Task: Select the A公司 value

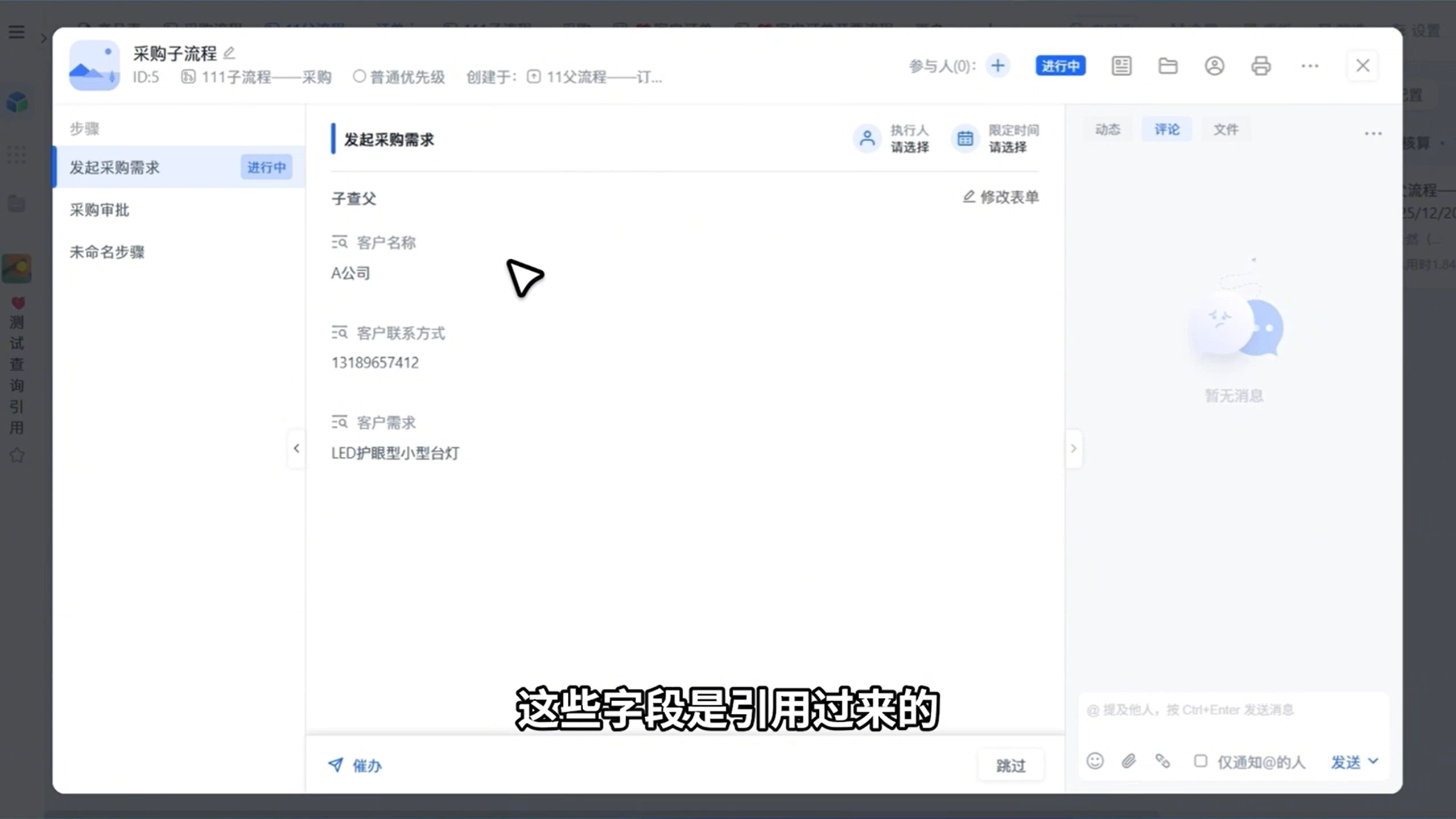Action: (350, 273)
